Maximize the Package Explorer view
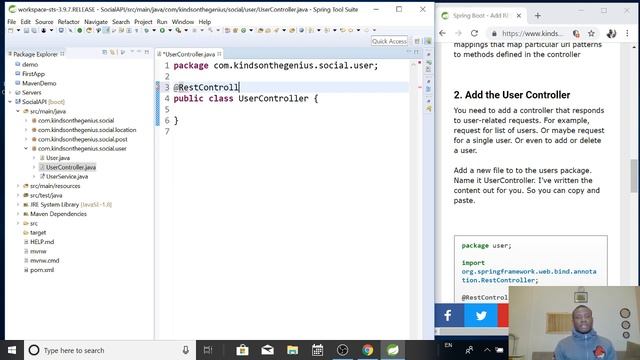640x360 pixels. tap(147, 53)
